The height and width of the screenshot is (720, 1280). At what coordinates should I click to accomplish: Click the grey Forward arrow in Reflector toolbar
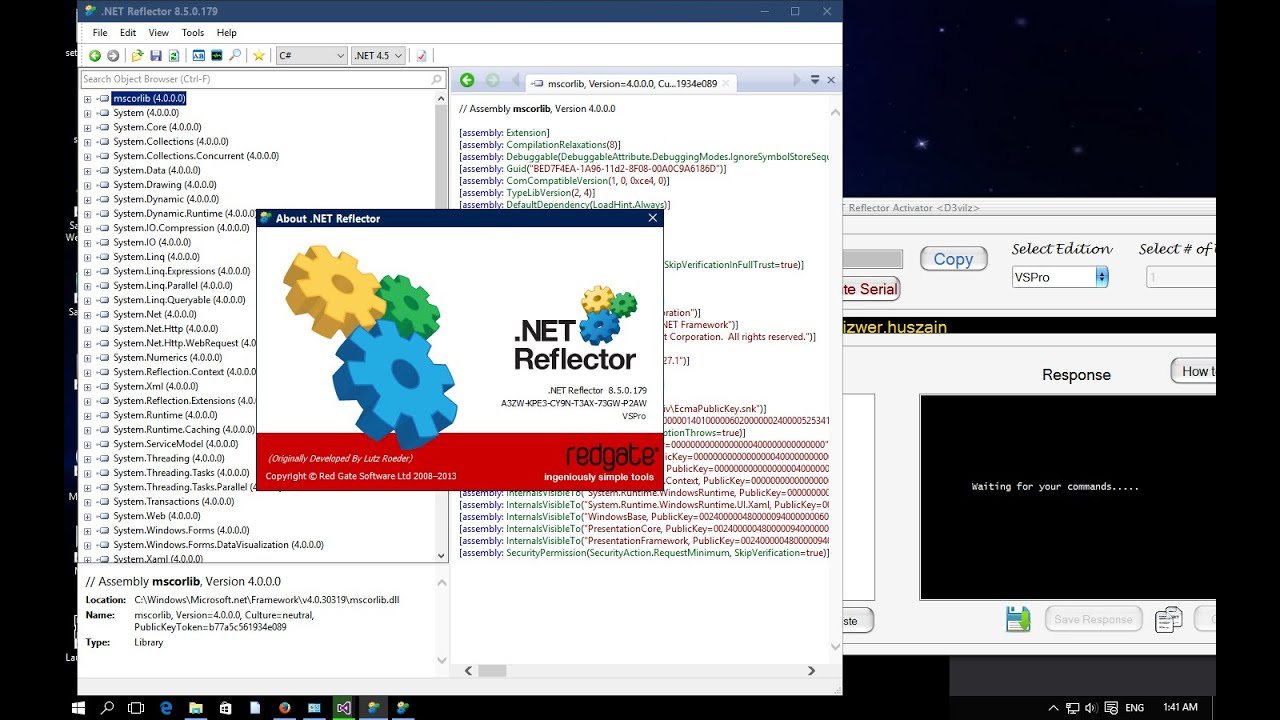(x=113, y=56)
